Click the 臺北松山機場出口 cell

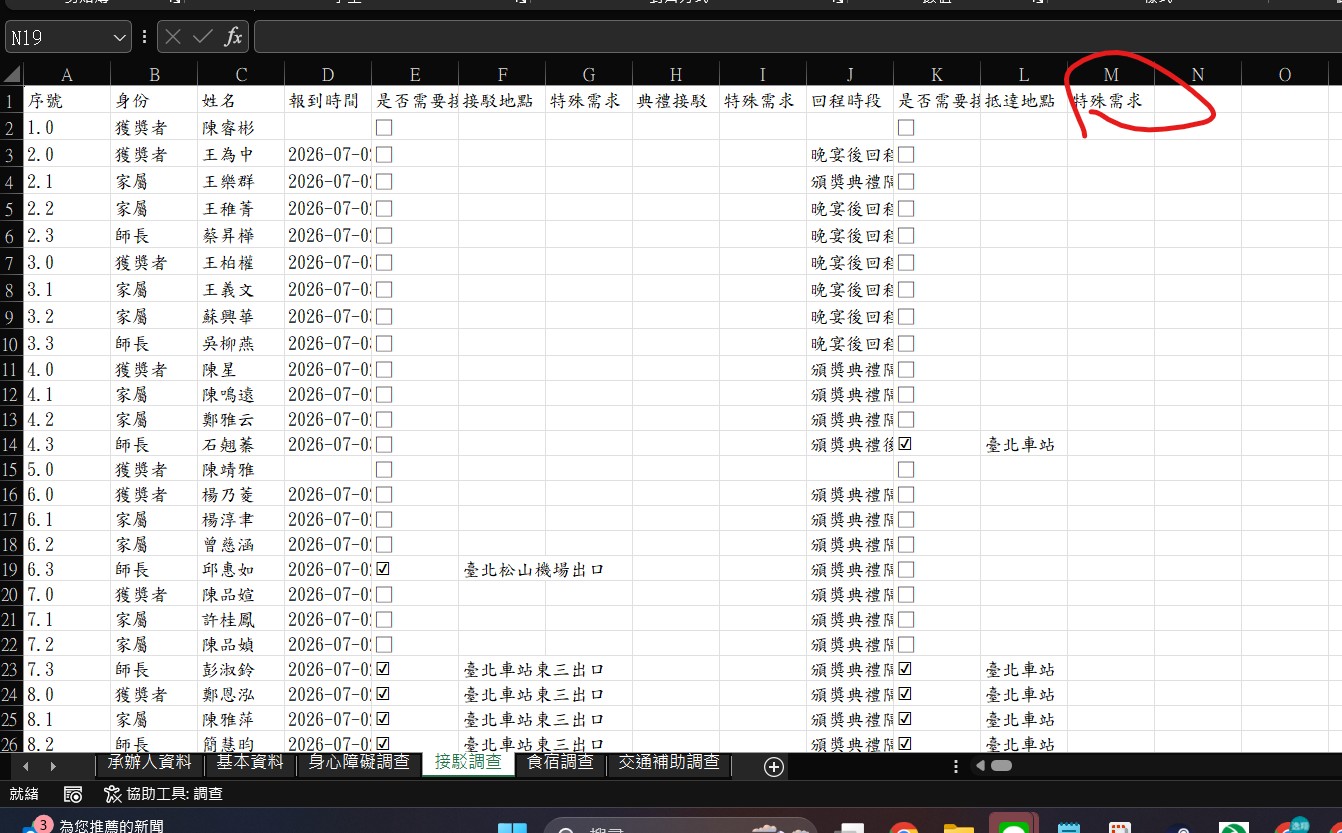(502, 570)
